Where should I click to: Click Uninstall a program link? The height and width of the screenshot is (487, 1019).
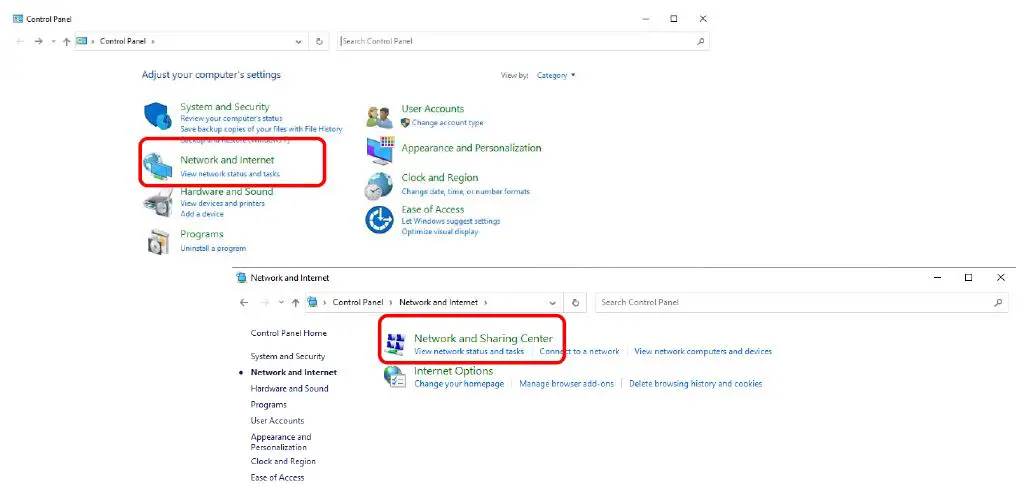[x=213, y=248]
